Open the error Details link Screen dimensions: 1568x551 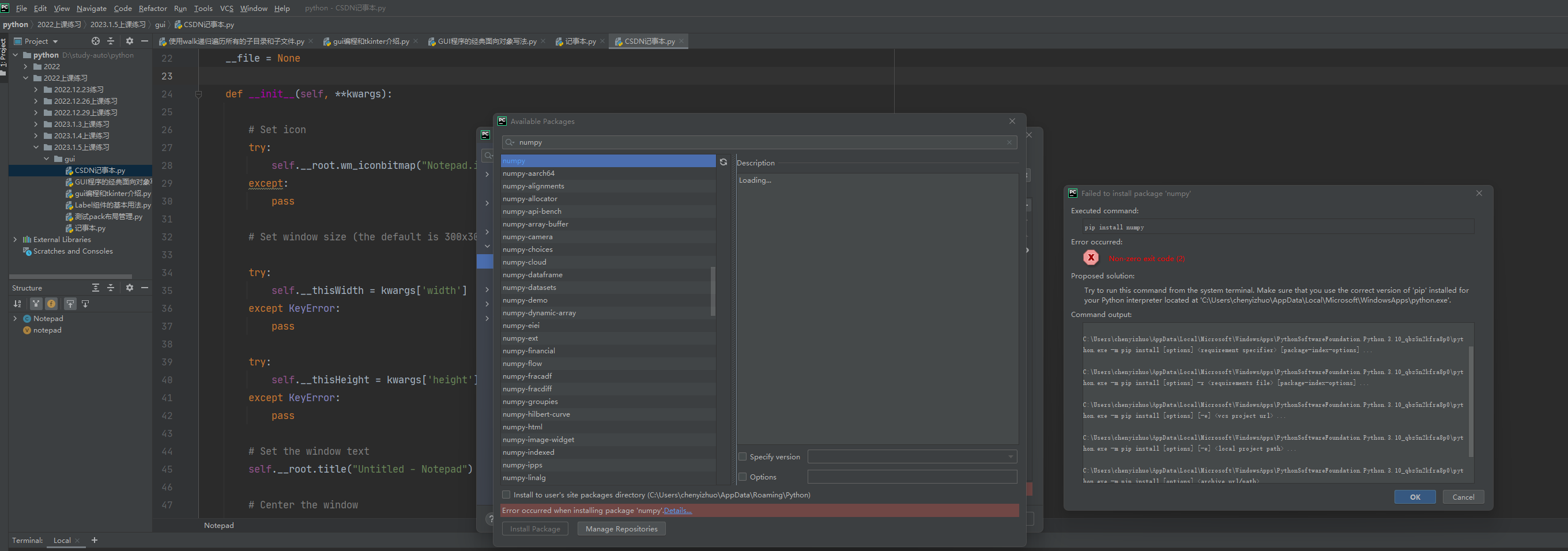(x=677, y=510)
